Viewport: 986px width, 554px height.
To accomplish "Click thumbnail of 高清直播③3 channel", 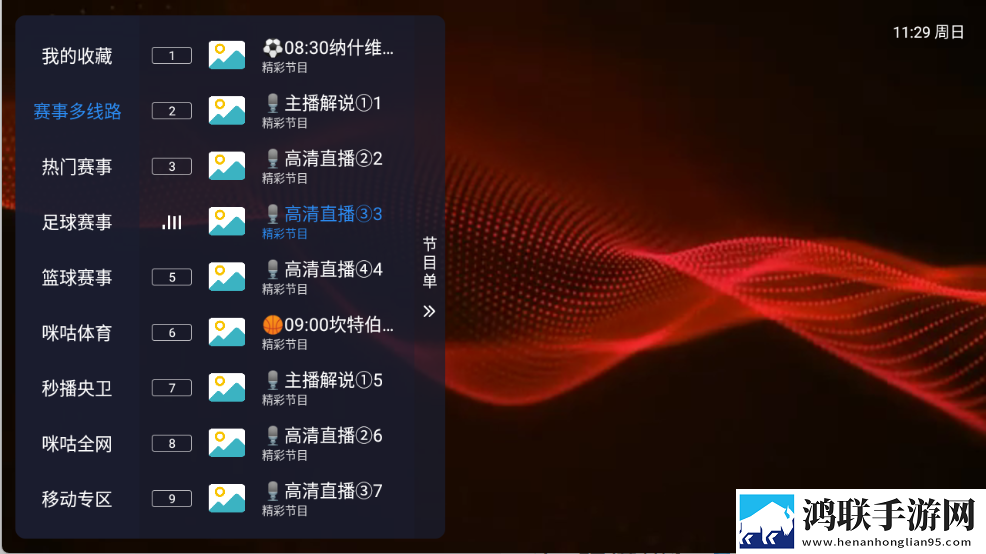I will tap(227, 221).
